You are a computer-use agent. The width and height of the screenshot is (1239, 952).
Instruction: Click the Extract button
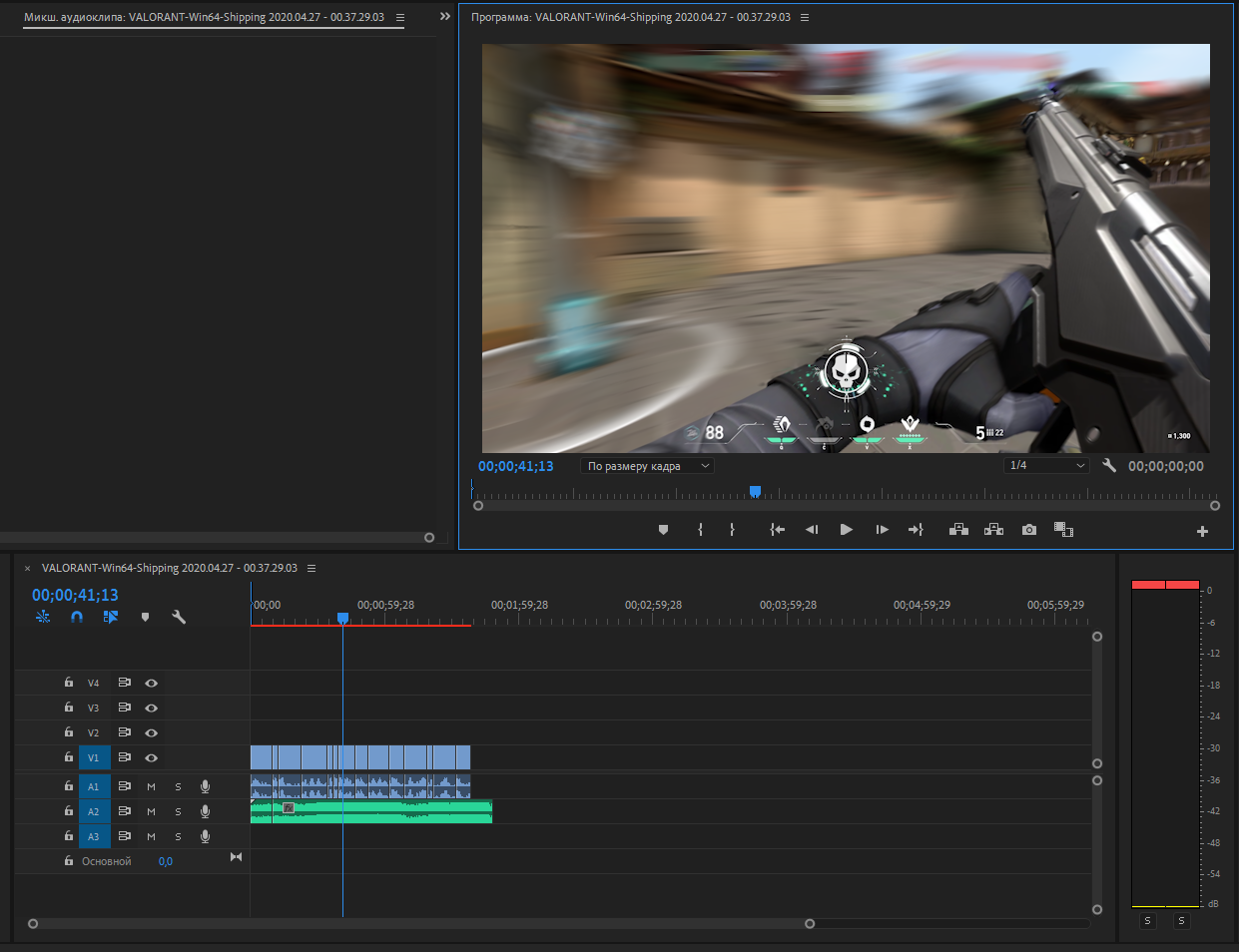coord(993,530)
